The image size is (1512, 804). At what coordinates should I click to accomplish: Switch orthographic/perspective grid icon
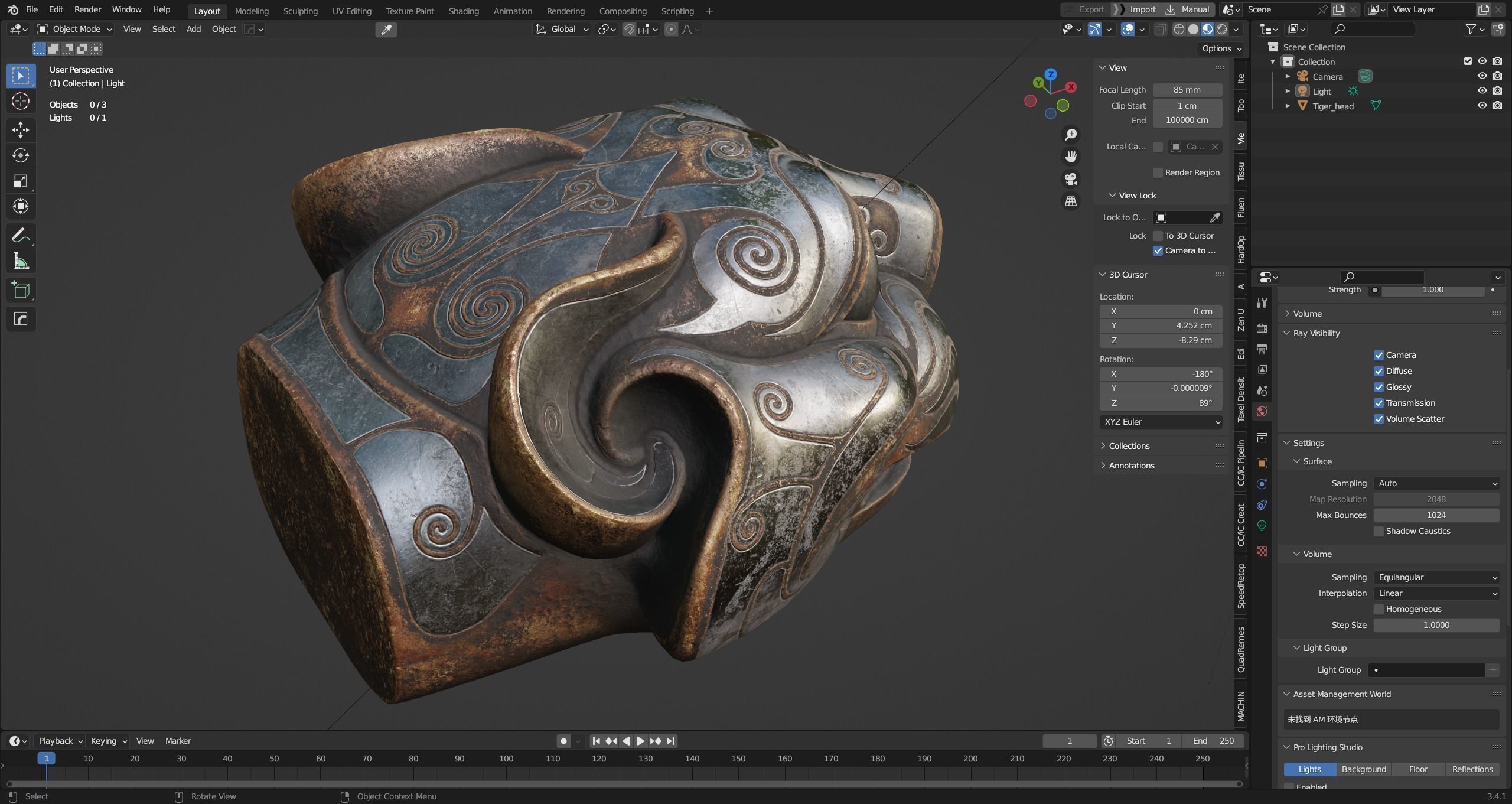[1070, 201]
